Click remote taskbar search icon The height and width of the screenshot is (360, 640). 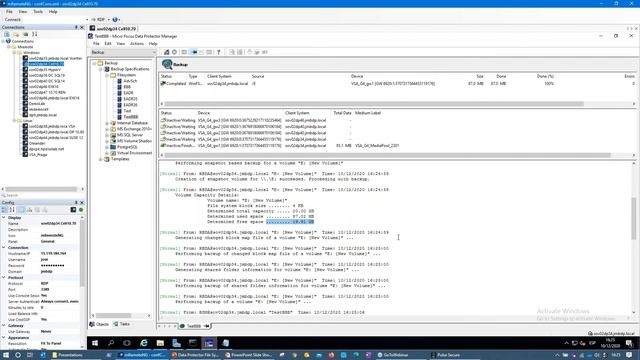tap(111, 343)
